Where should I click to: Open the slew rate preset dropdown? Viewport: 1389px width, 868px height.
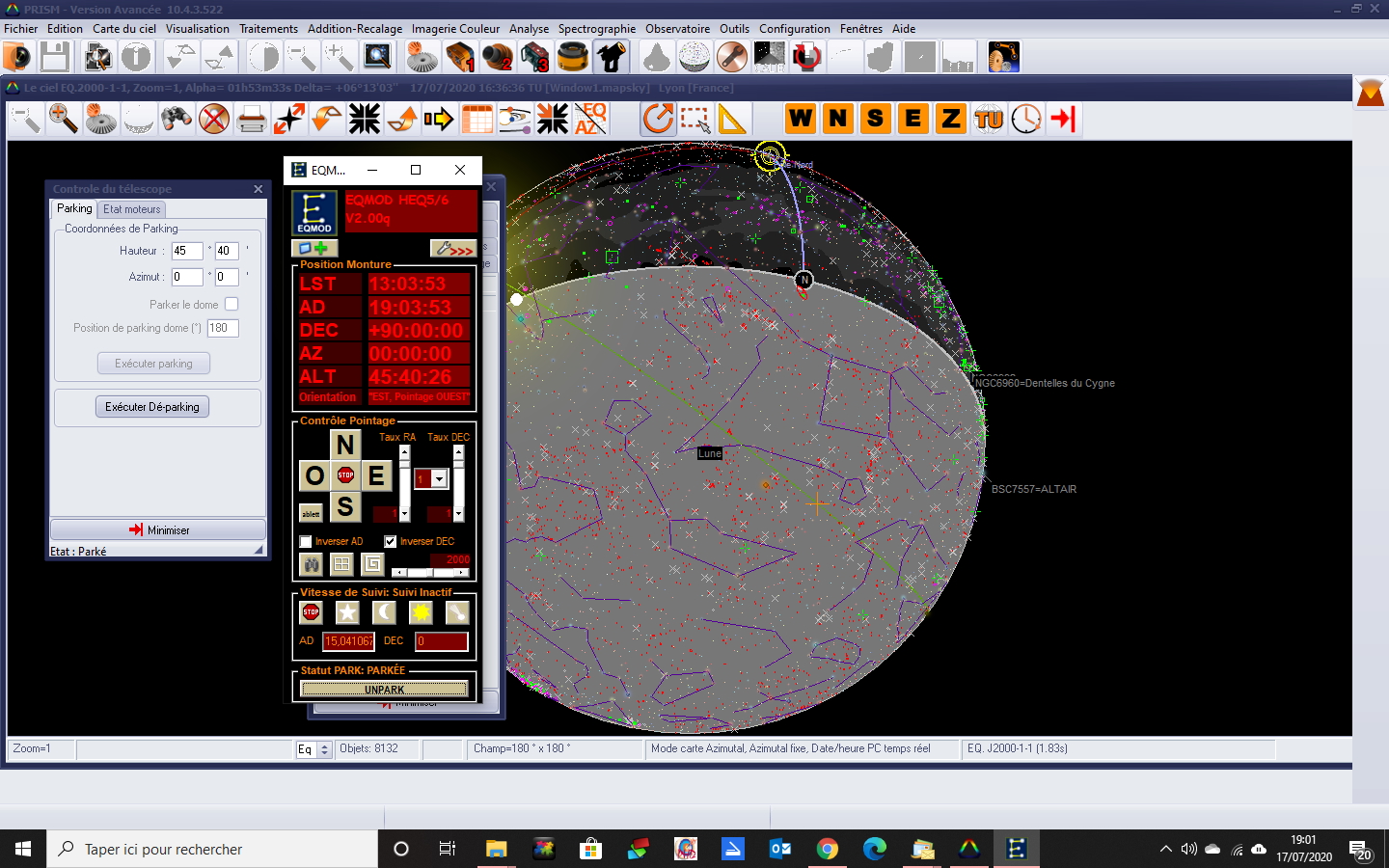(440, 479)
